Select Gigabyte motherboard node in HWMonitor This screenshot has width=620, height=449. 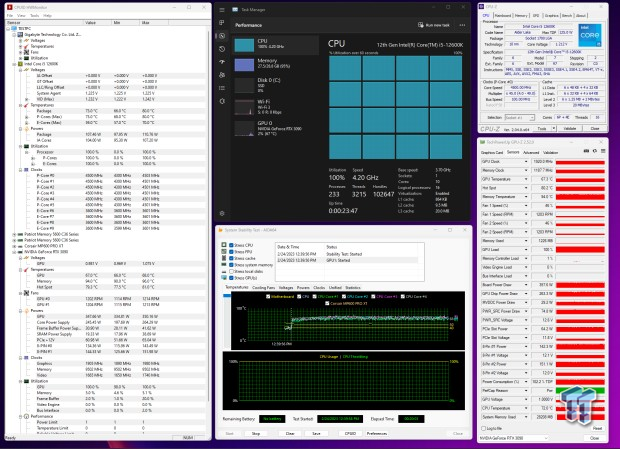[52, 35]
